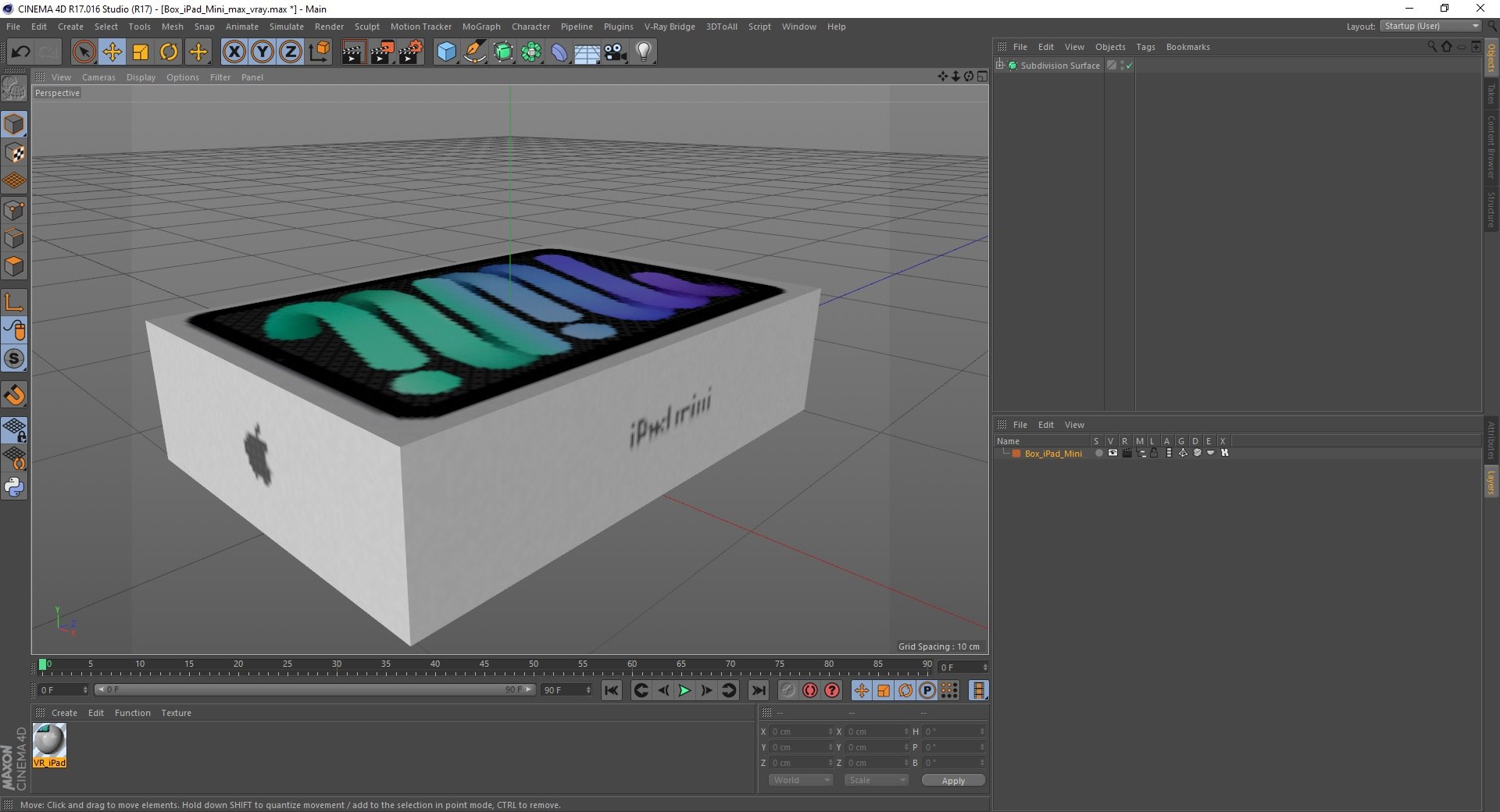The width and height of the screenshot is (1500, 812).
Task: Open material manager Texture menu
Action: click(x=176, y=713)
